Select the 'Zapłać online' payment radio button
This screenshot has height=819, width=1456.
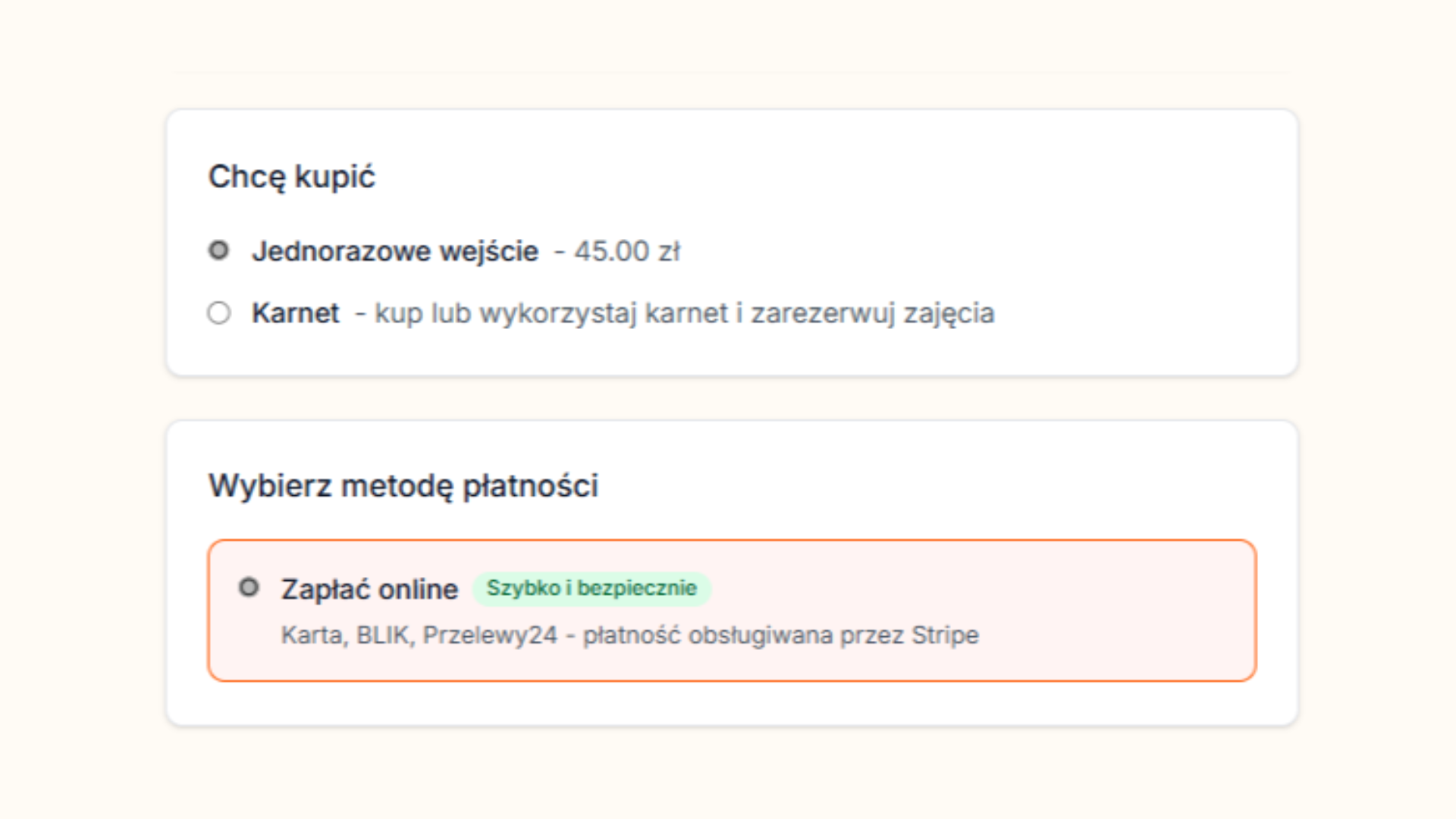249,588
